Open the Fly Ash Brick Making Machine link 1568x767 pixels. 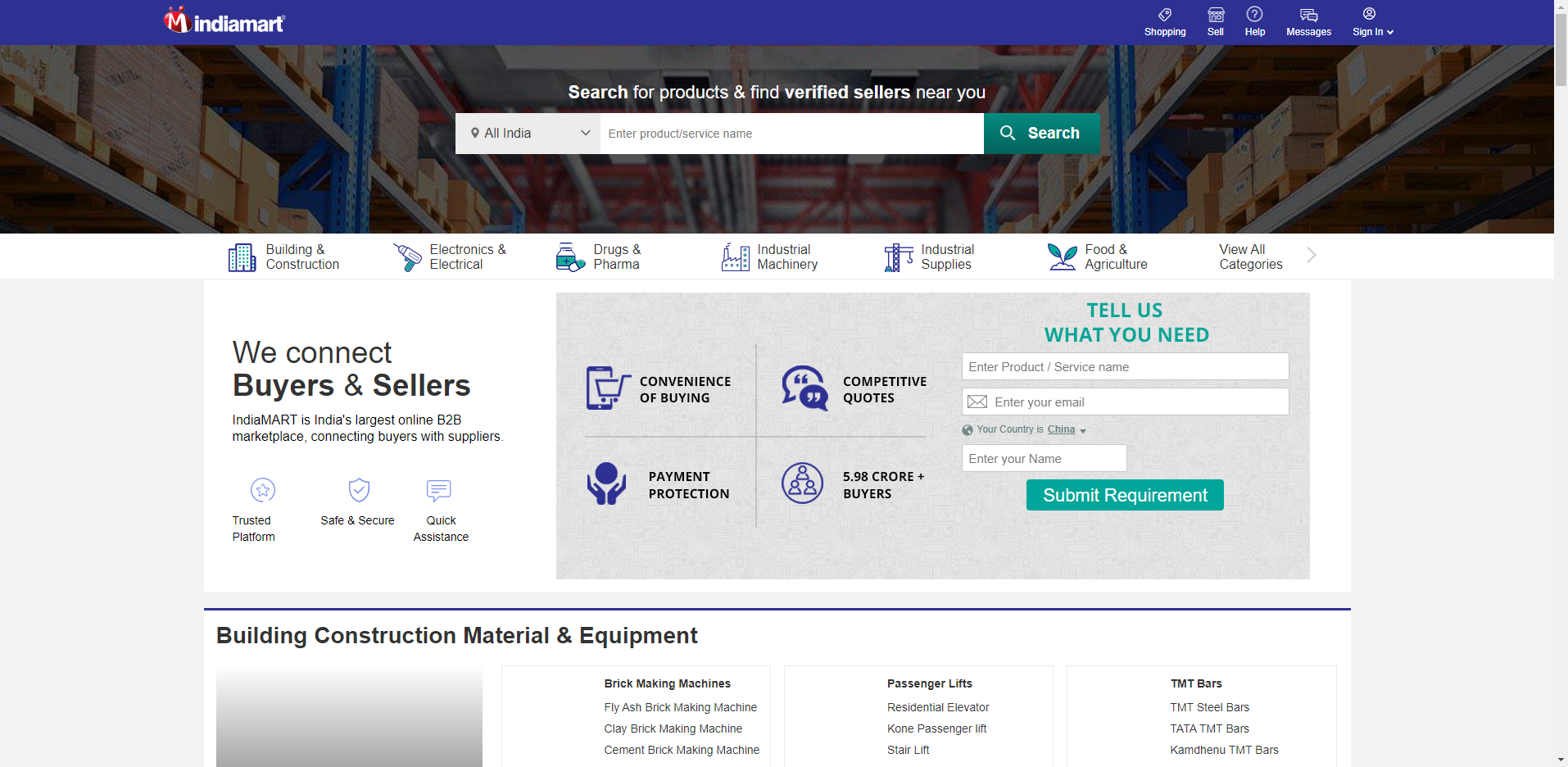(x=681, y=707)
